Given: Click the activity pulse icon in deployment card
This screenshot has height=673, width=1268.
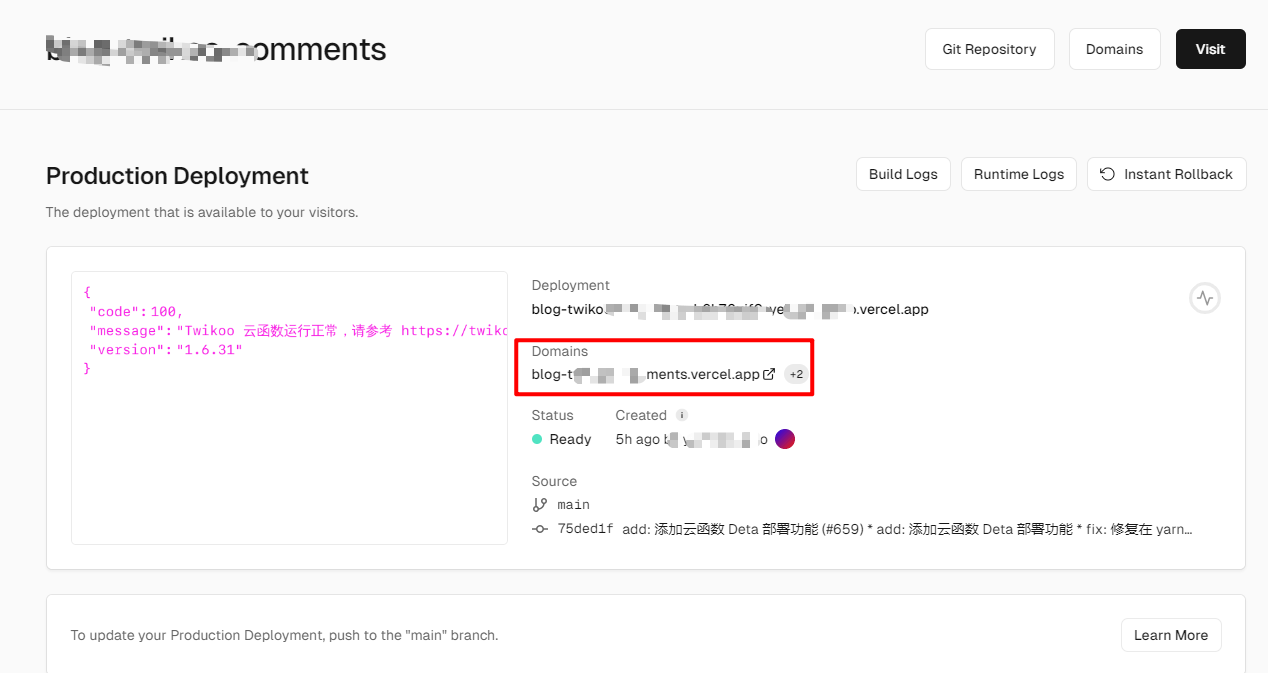Looking at the screenshot, I should [1205, 298].
